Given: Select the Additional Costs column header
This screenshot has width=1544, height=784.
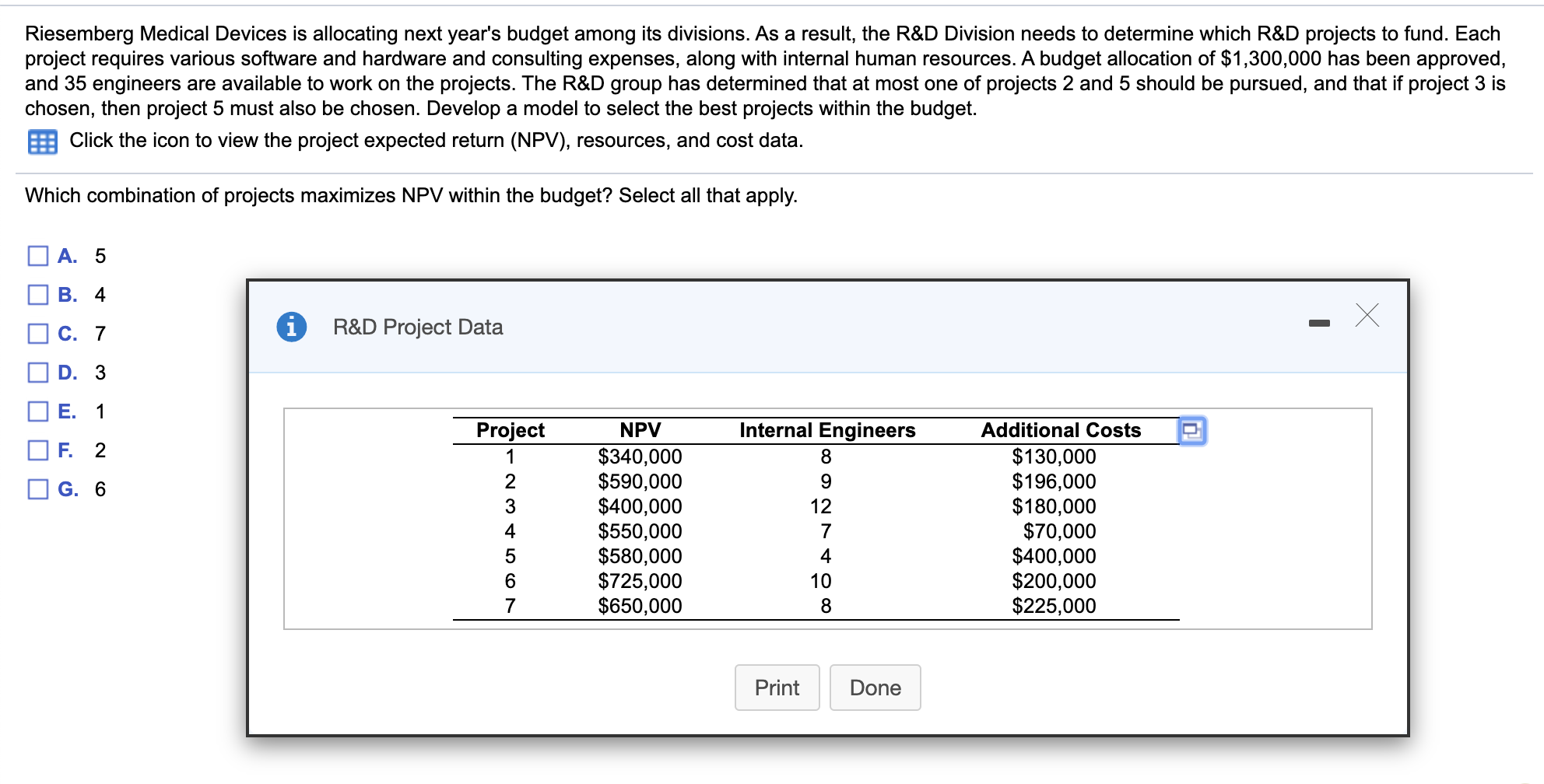Looking at the screenshot, I should pos(1061,430).
